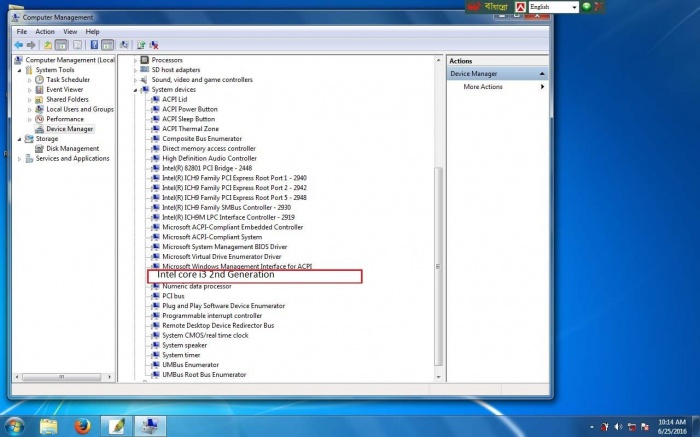The height and width of the screenshot is (437, 700).
Task: Expand SD host adapters category
Action: pos(135,70)
